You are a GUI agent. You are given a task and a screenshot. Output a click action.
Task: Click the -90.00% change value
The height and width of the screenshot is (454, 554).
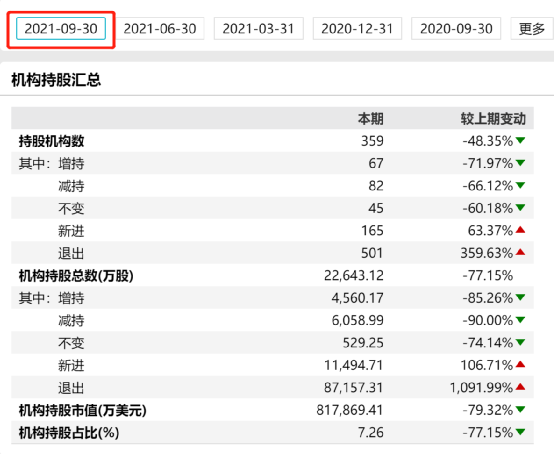tap(488, 320)
